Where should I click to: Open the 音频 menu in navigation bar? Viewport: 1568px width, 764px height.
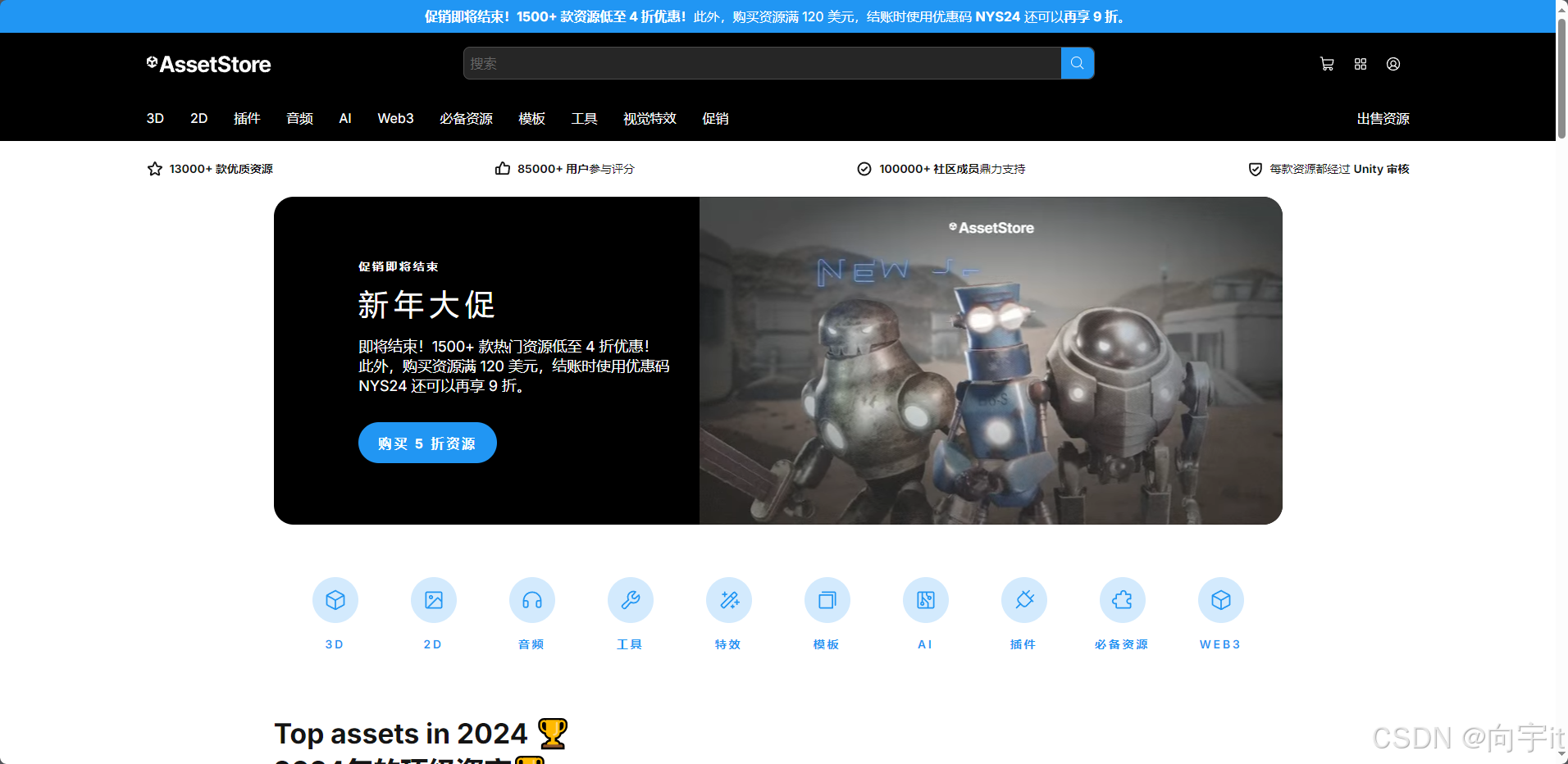coord(299,119)
